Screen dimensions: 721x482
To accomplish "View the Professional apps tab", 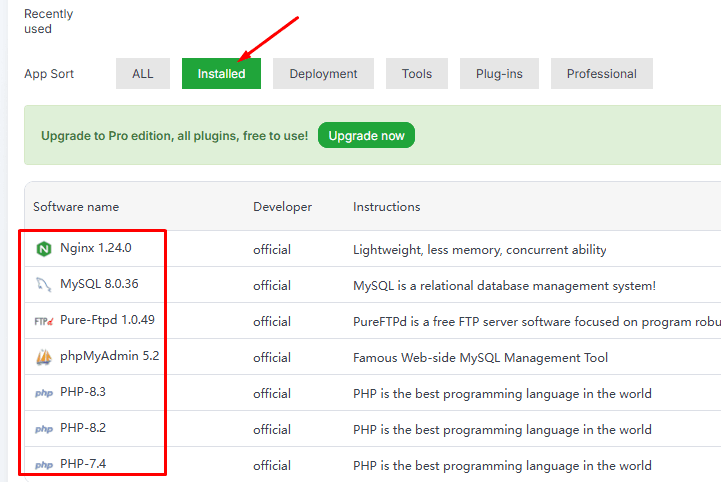I will tap(601, 74).
